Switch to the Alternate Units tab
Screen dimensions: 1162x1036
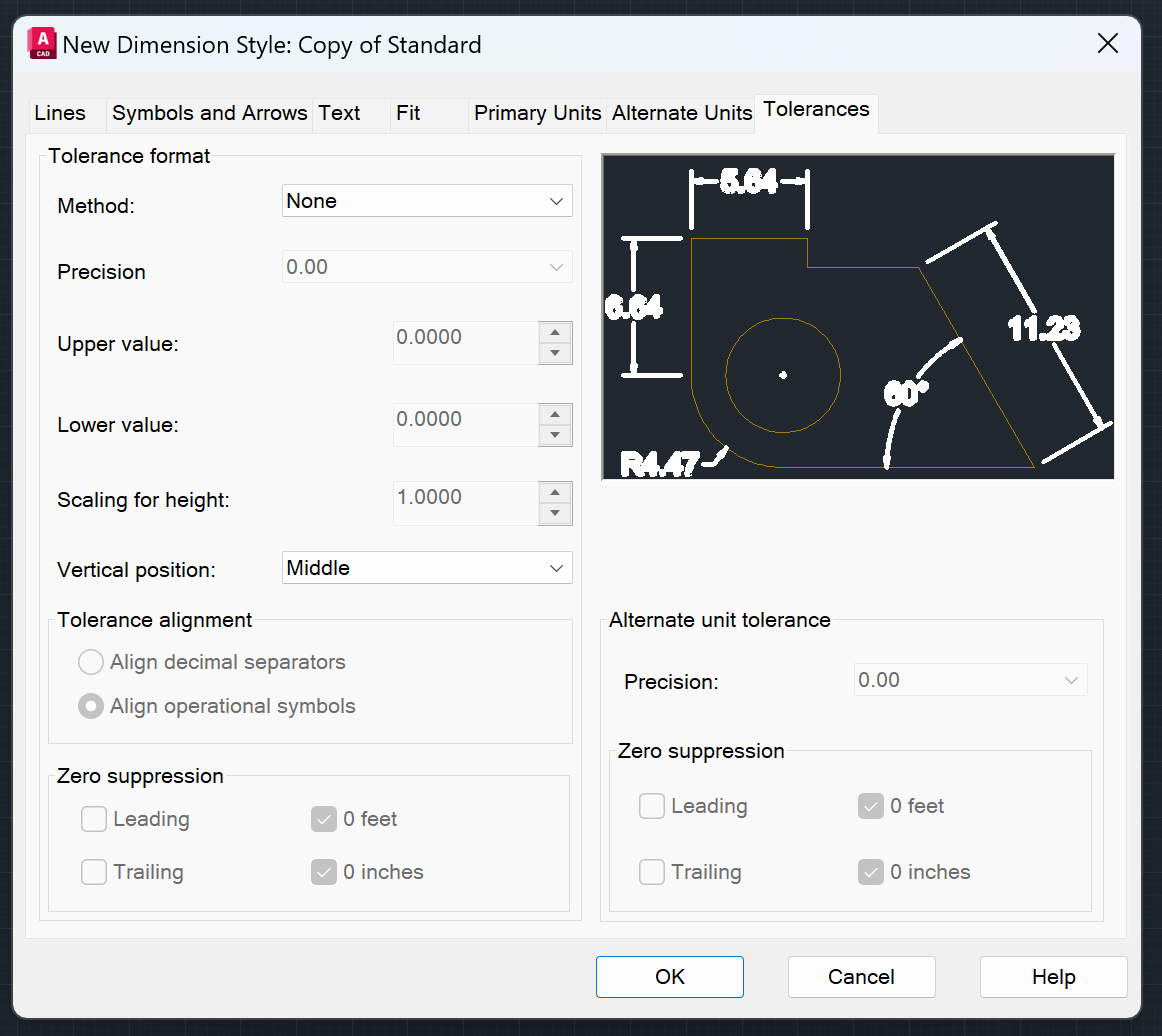(x=681, y=113)
